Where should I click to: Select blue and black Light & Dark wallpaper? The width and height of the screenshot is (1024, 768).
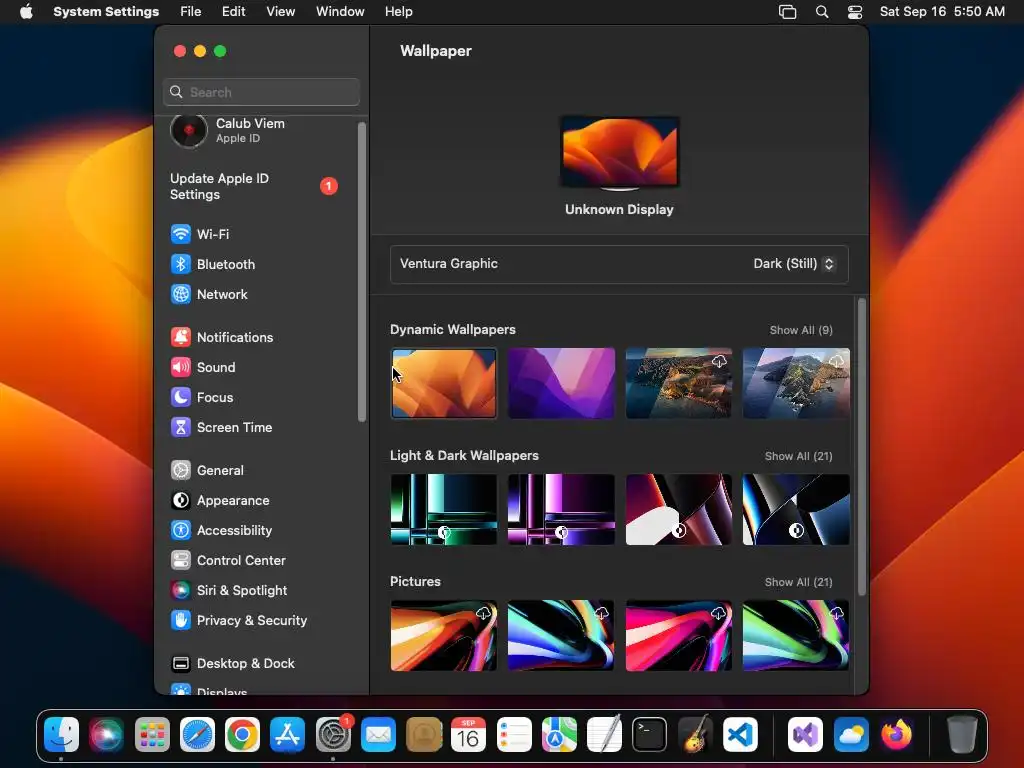point(796,509)
